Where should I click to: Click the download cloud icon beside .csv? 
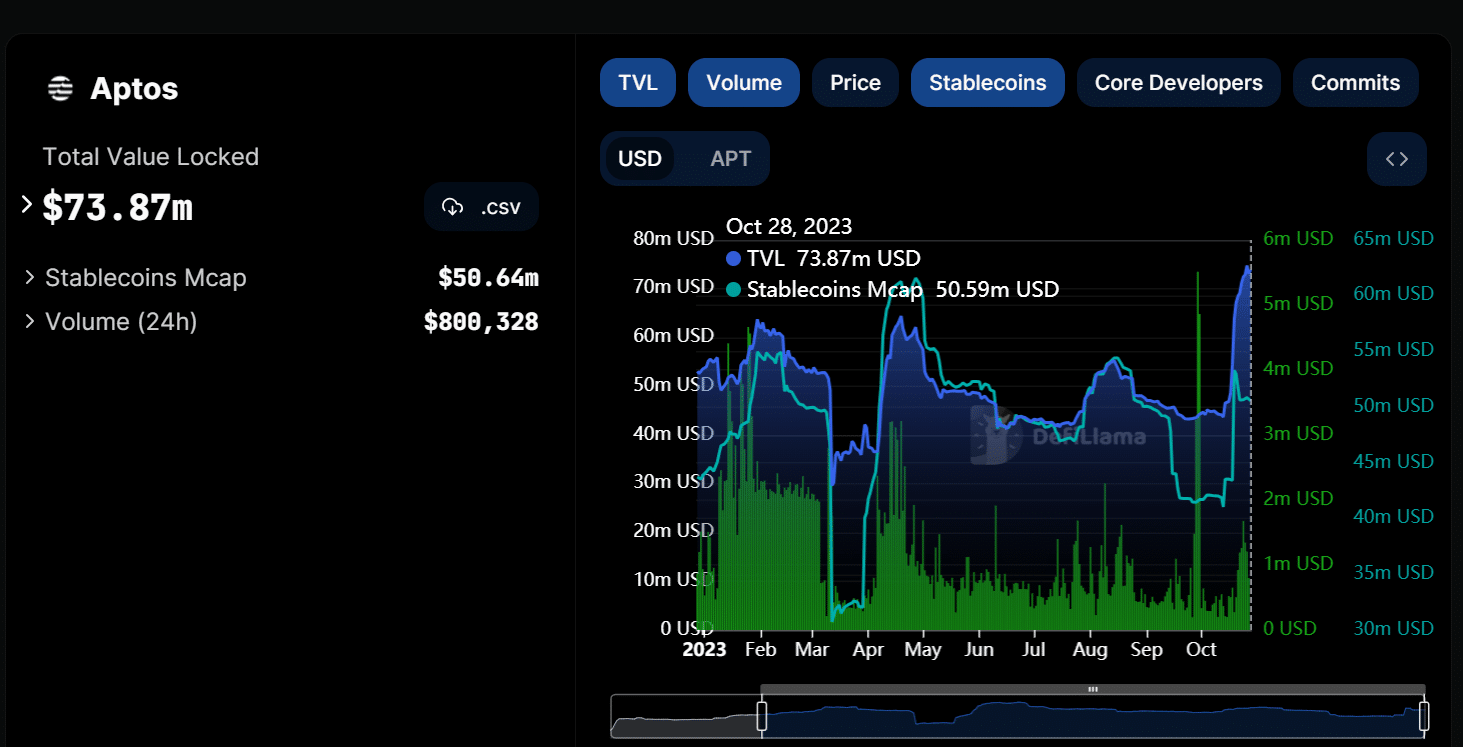[453, 207]
